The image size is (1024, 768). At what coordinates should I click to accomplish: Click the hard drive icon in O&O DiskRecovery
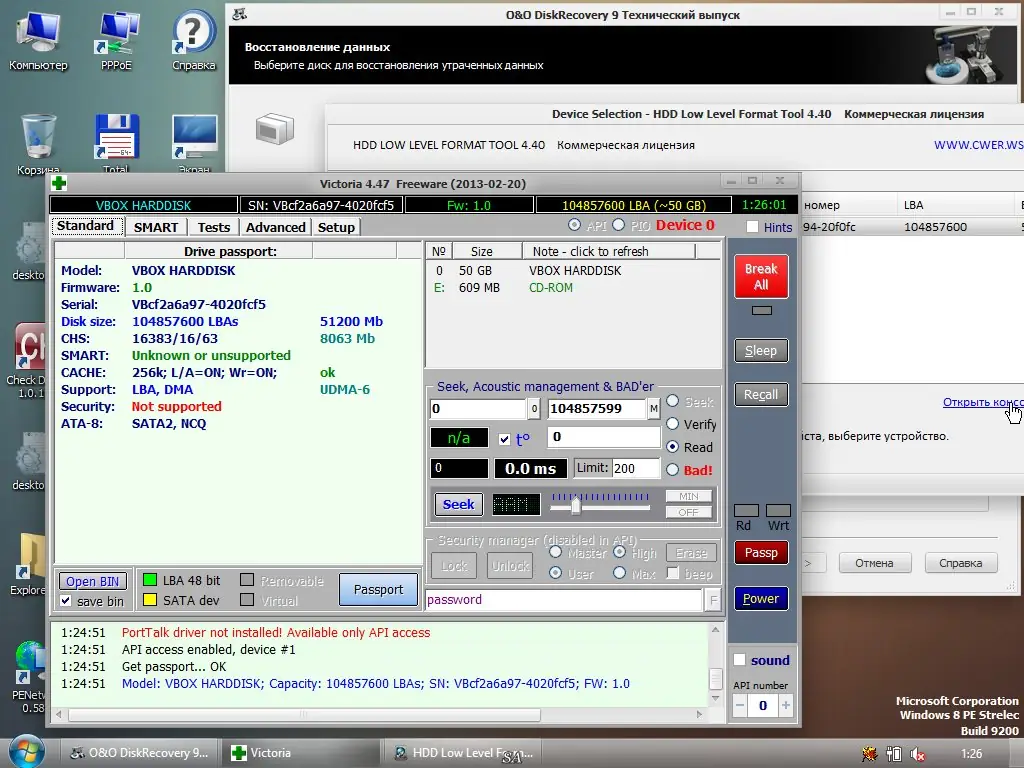[274, 128]
